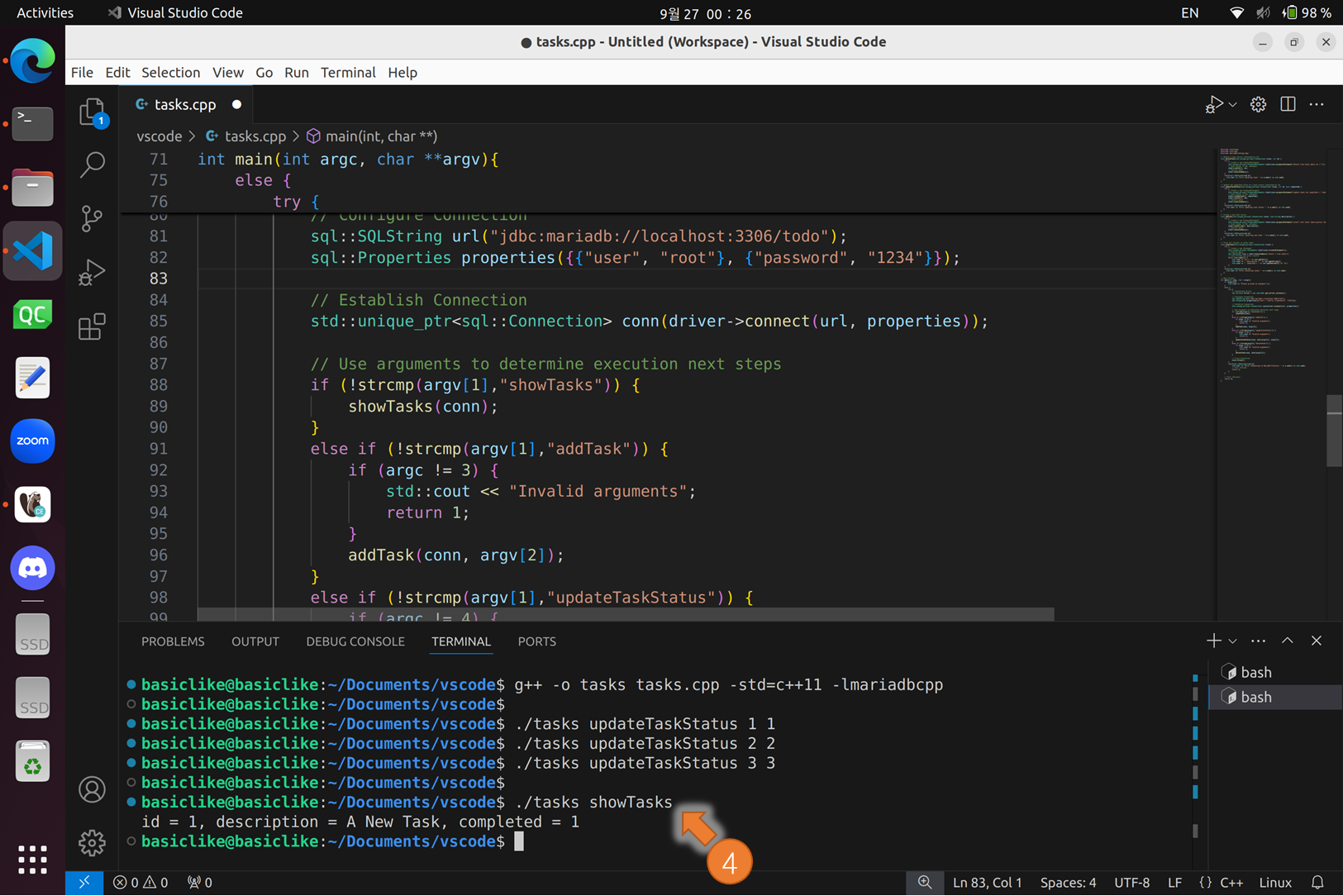Open editor More Actions ellipsis
Viewport: 1343px width, 896px height.
point(1317,104)
